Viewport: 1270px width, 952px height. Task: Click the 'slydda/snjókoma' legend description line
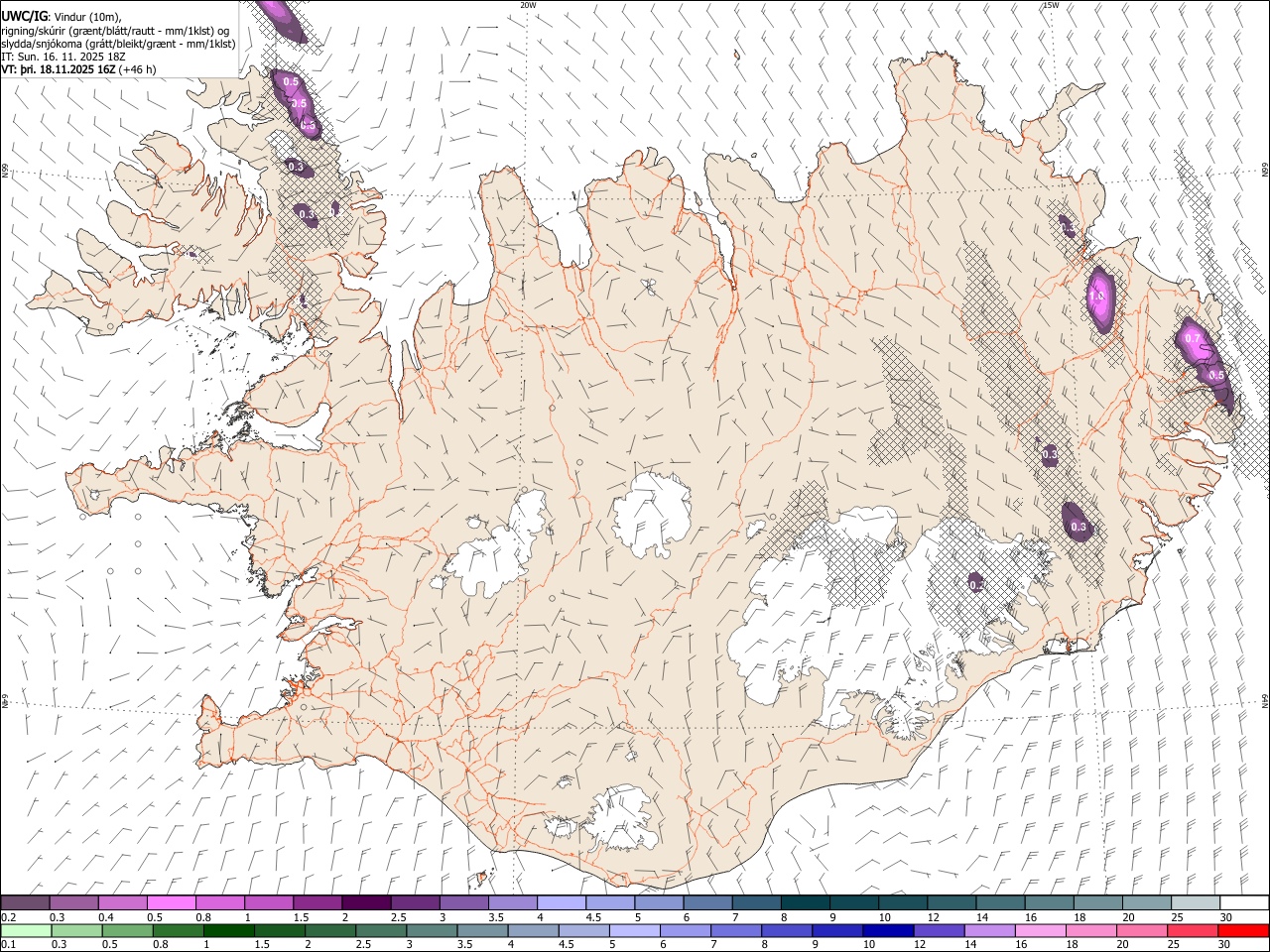119,44
